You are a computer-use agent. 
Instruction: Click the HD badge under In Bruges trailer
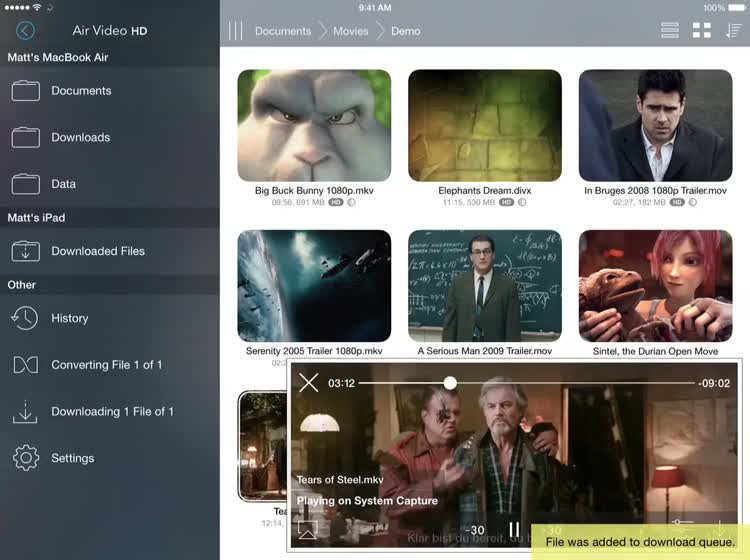pos(677,202)
